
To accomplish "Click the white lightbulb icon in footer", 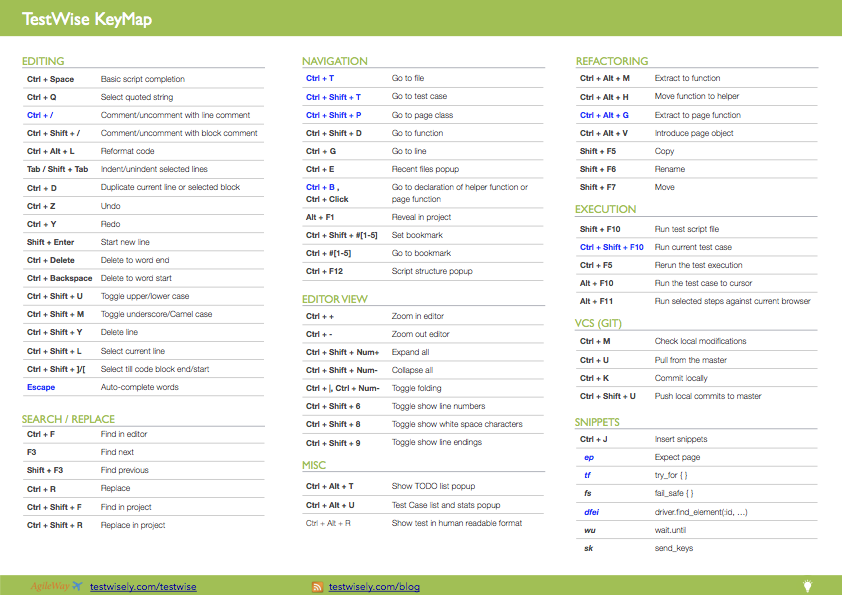I will (807, 586).
